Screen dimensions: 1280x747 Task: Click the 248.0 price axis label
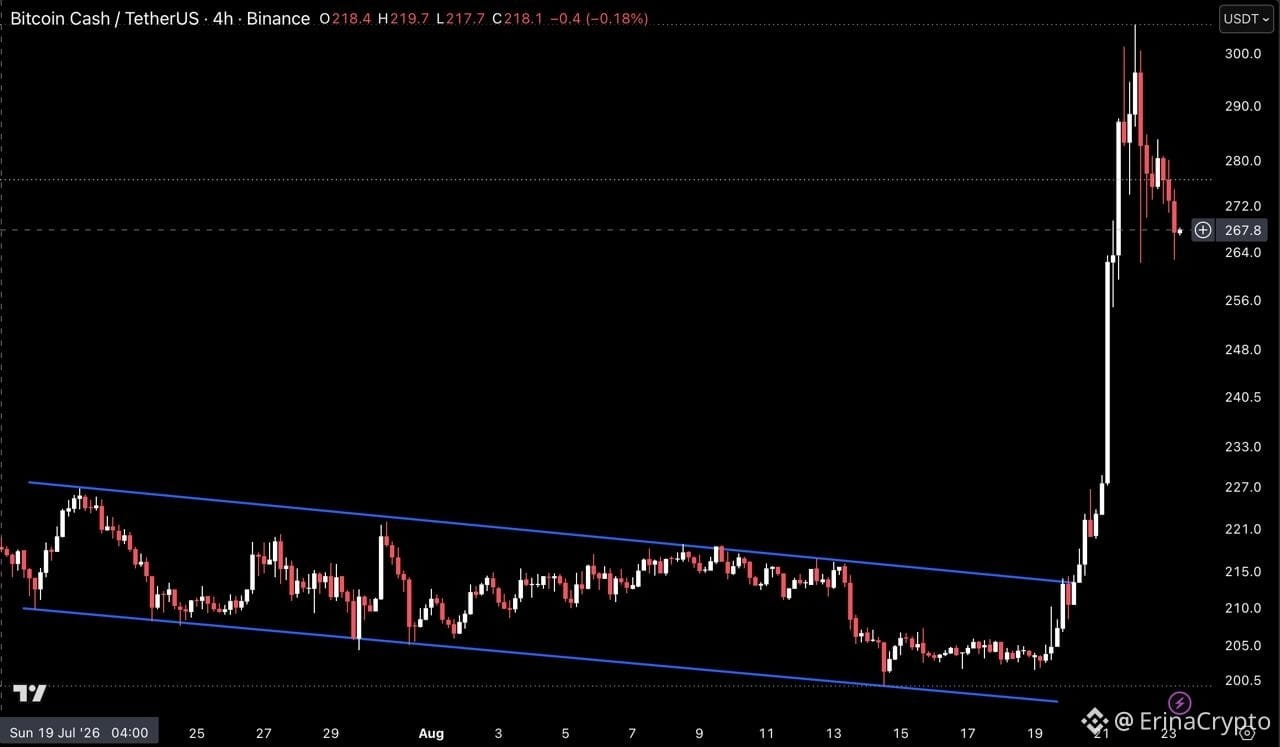point(1243,350)
